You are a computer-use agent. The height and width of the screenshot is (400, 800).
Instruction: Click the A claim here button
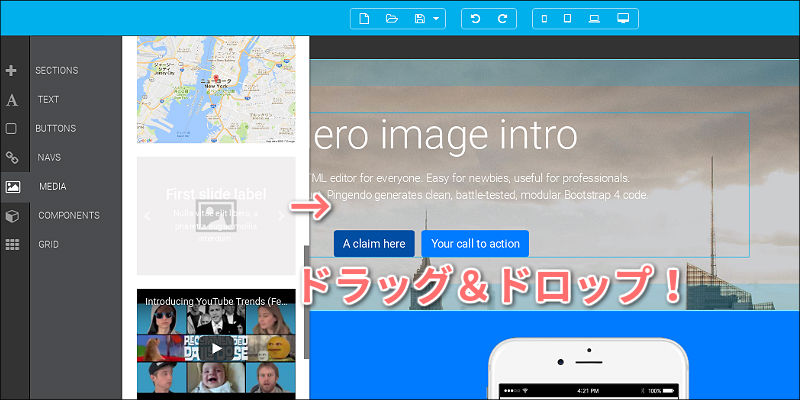coord(374,243)
